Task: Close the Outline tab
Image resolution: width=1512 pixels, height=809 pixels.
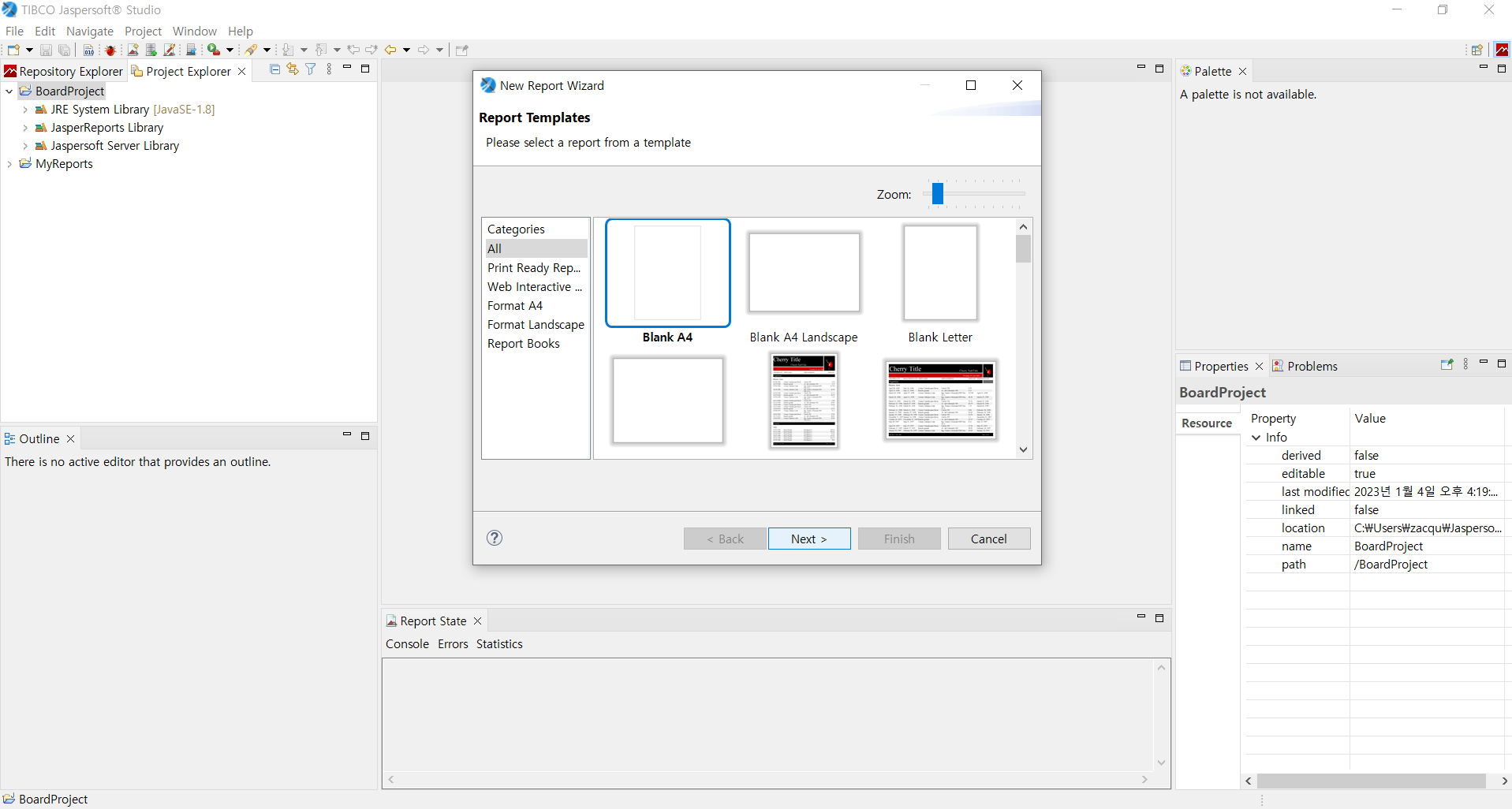Action: click(70, 438)
